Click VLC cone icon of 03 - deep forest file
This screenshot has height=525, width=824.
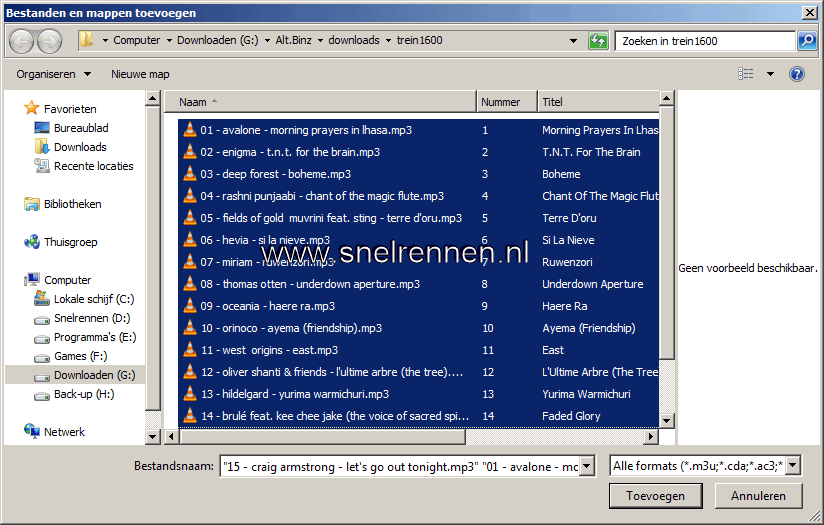[x=189, y=174]
